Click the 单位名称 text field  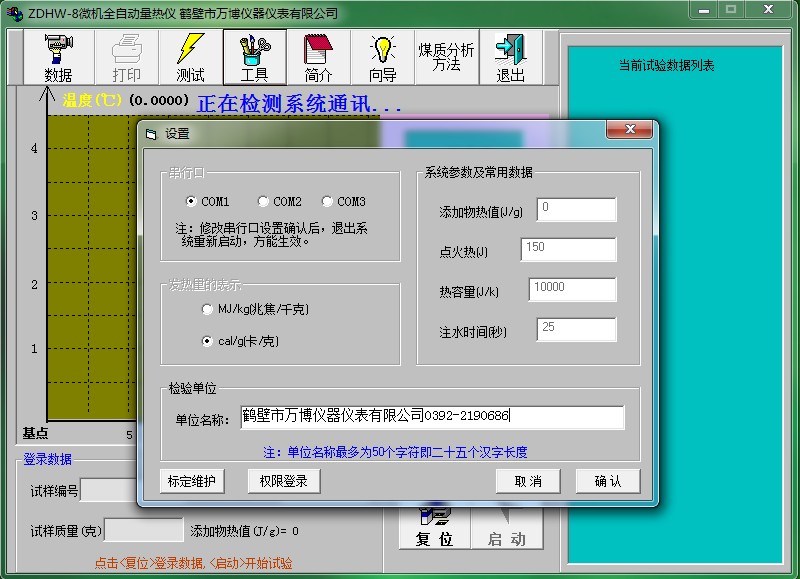click(432, 417)
